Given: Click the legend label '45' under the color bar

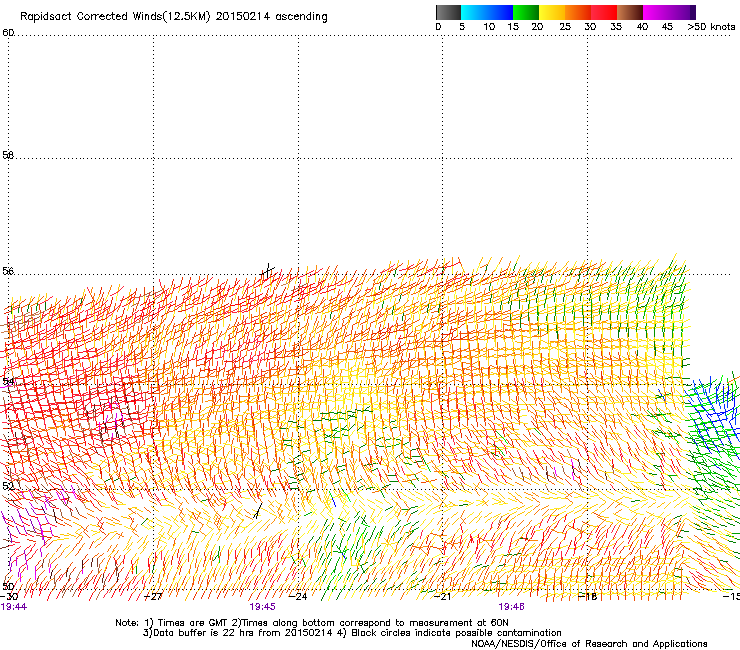Looking at the screenshot, I should click(x=667, y=27).
